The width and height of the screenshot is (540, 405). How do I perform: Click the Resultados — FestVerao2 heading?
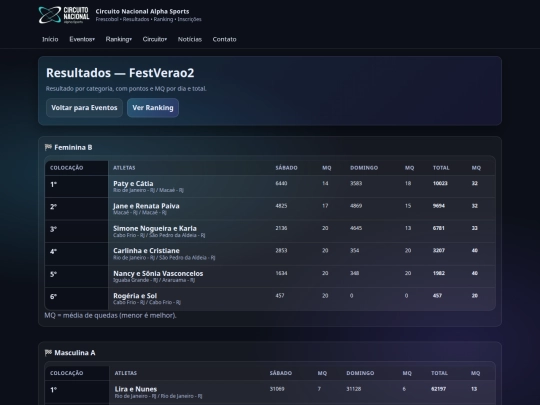click(x=120, y=73)
